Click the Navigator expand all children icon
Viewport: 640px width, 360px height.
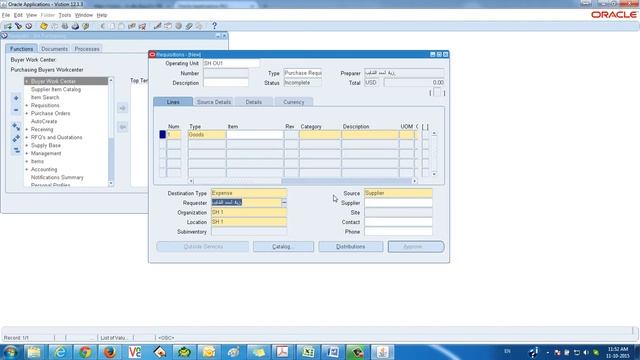pos(16,126)
